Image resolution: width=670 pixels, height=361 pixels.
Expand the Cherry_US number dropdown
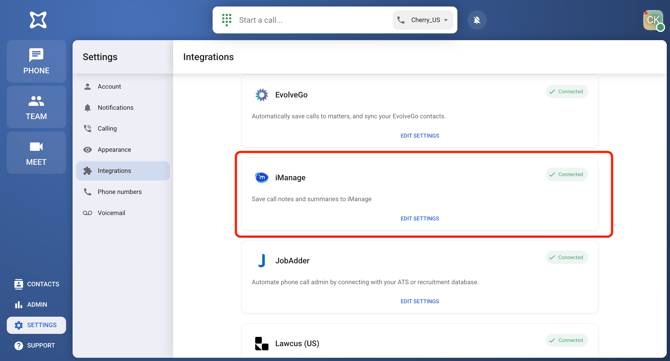423,20
